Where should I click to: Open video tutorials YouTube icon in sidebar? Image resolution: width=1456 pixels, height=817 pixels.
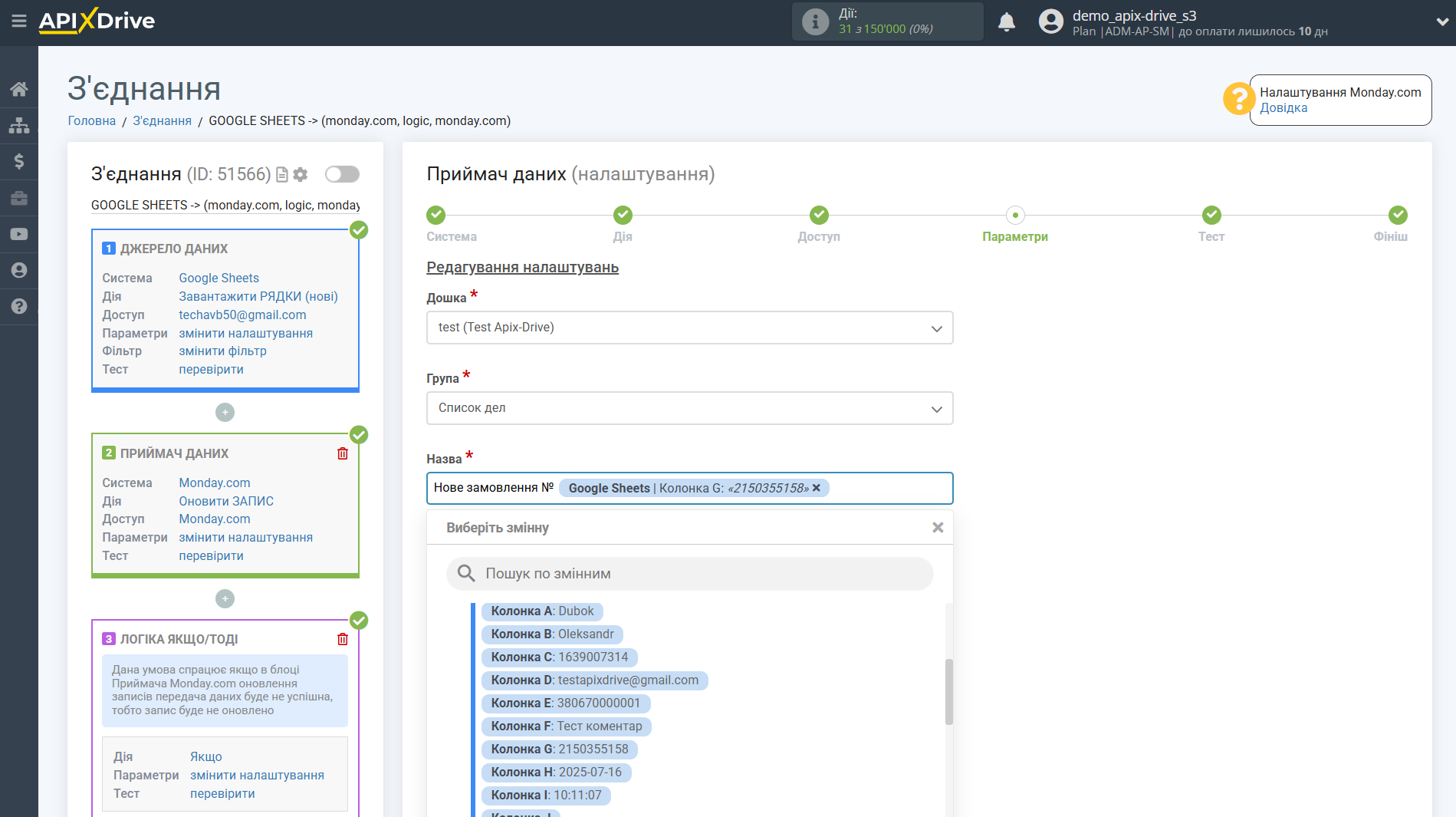(x=19, y=234)
